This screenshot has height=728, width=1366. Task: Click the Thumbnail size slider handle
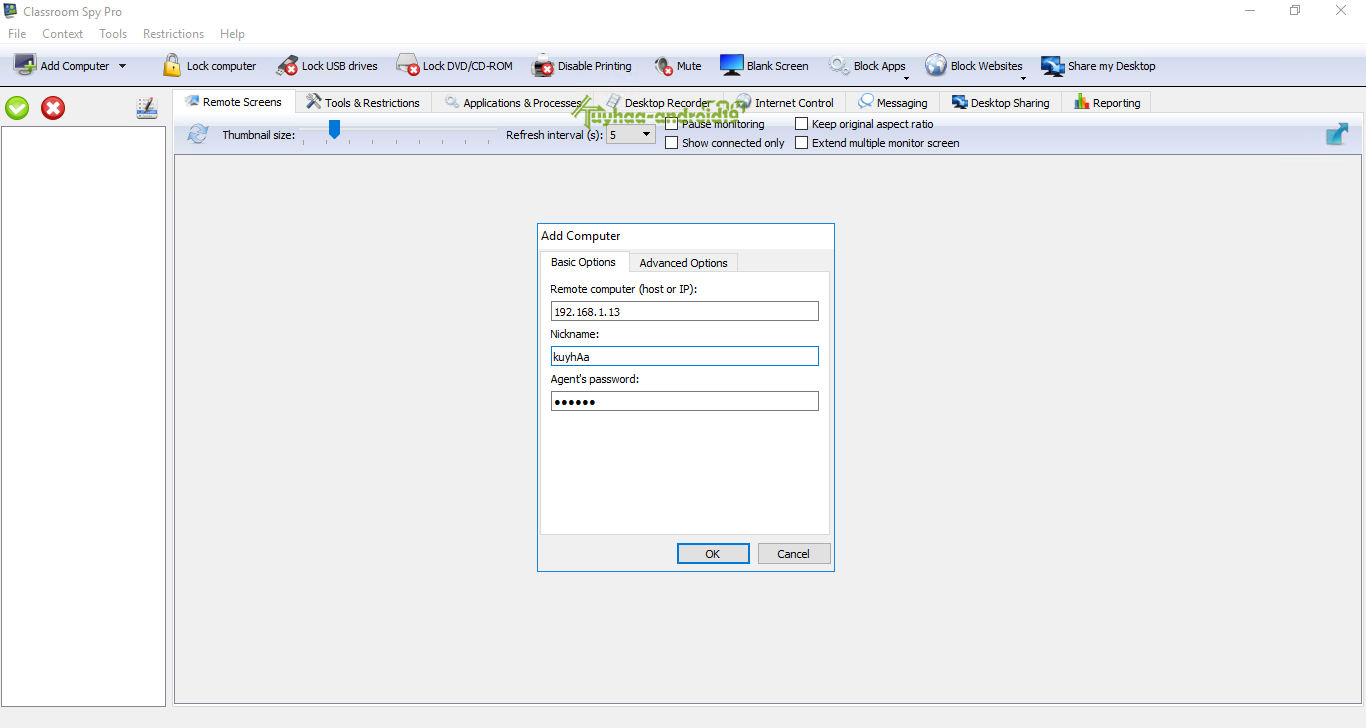point(334,129)
